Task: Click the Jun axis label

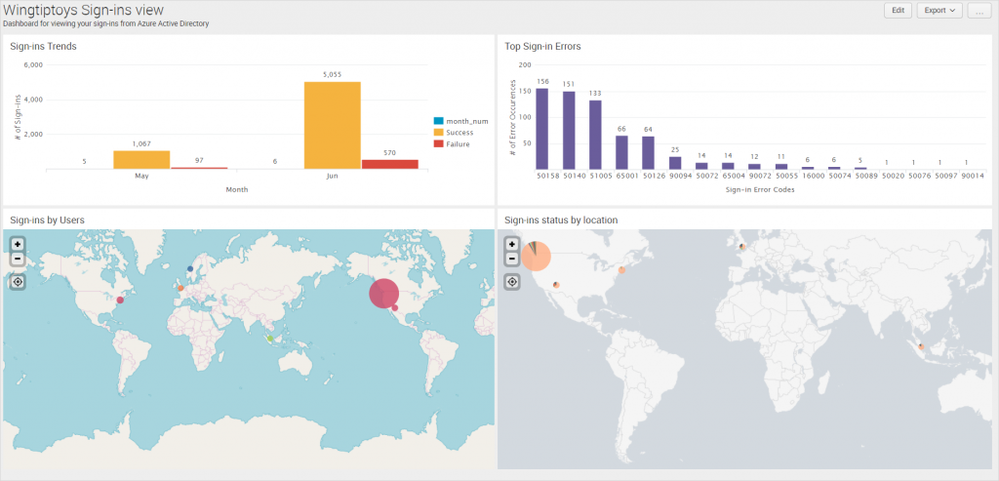Action: [x=332, y=176]
